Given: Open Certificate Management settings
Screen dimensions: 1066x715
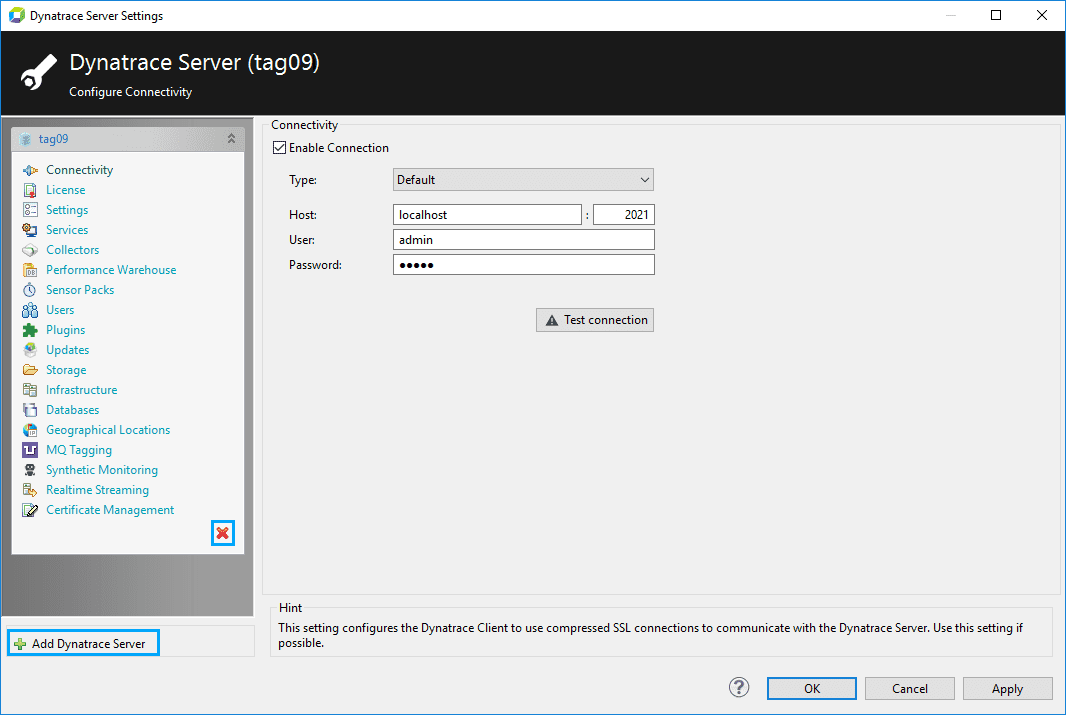Looking at the screenshot, I should point(110,510).
